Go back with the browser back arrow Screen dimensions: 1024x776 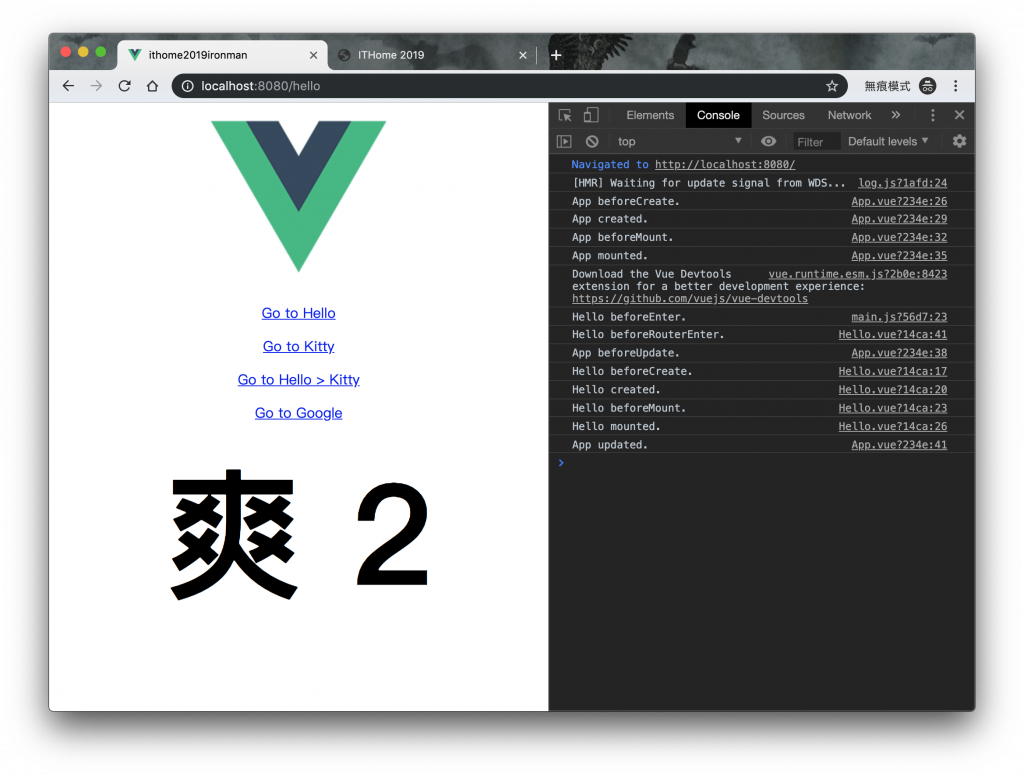[68, 86]
